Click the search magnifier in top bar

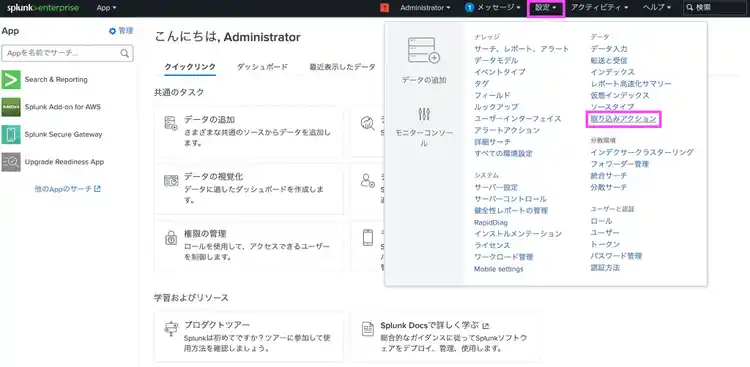690,8
